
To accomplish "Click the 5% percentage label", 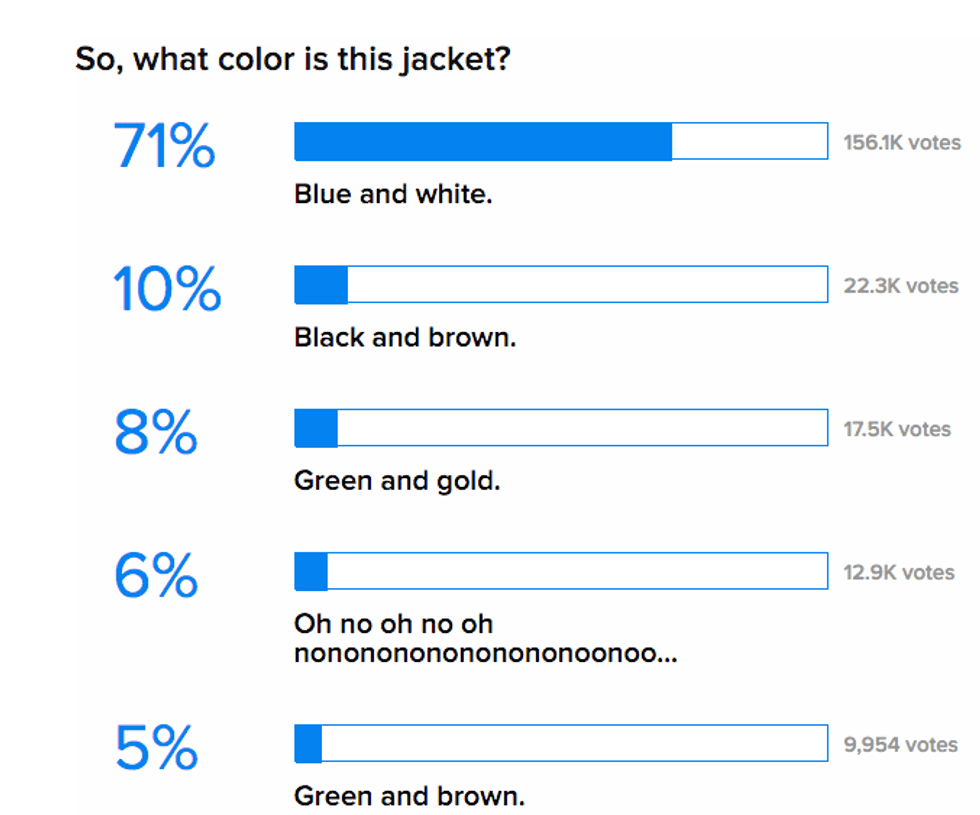I will click(156, 747).
